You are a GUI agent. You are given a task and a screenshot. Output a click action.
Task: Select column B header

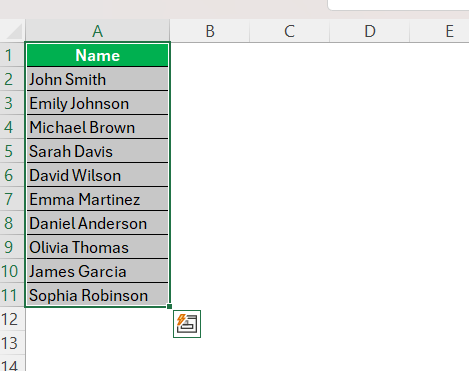210,31
